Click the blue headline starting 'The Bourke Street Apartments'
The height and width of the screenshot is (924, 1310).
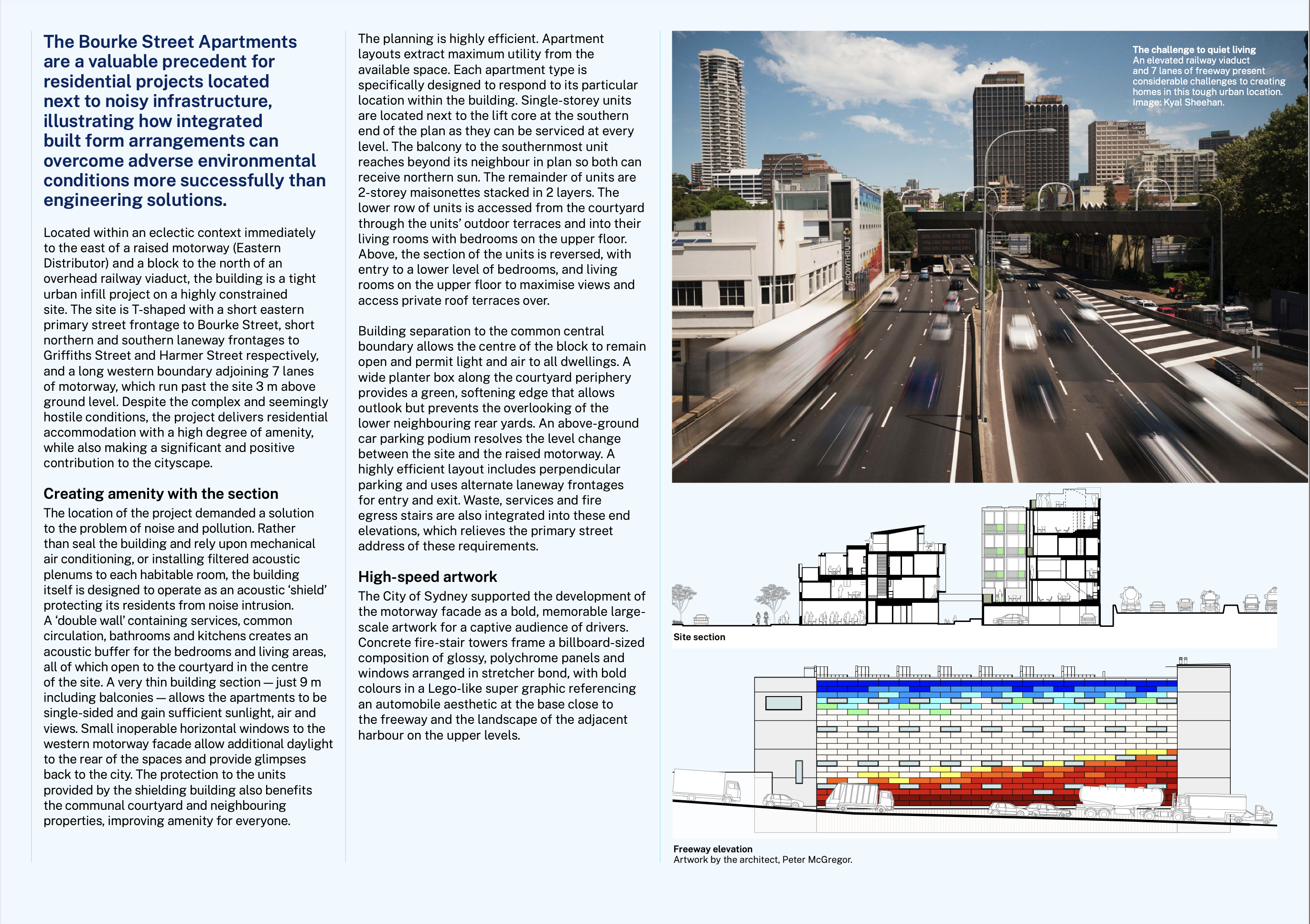pyautogui.click(x=184, y=120)
